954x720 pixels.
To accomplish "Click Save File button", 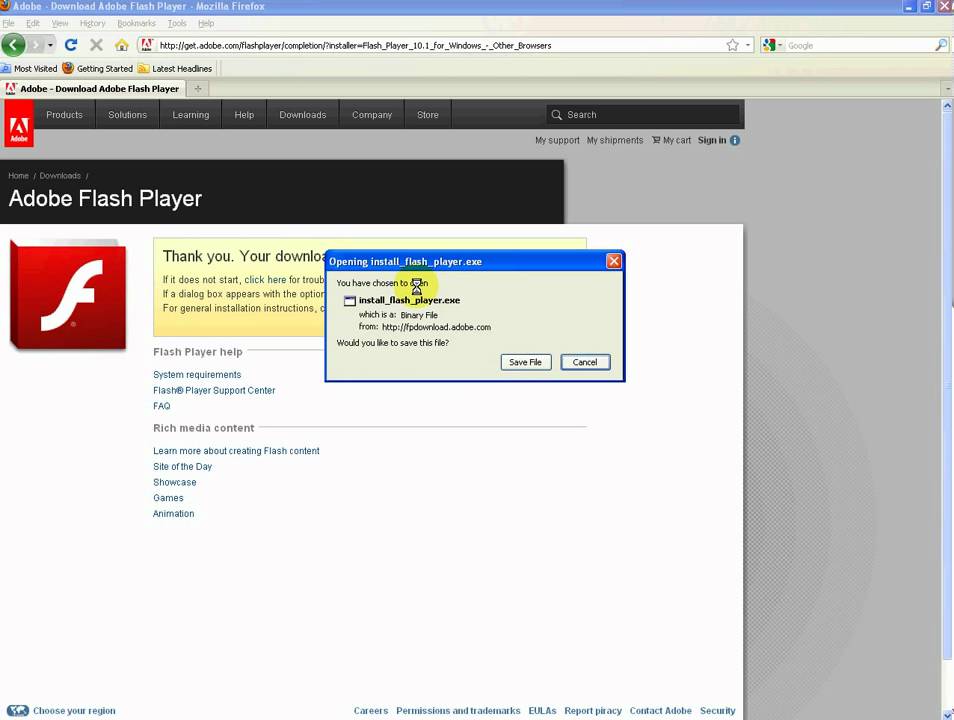I will [526, 362].
